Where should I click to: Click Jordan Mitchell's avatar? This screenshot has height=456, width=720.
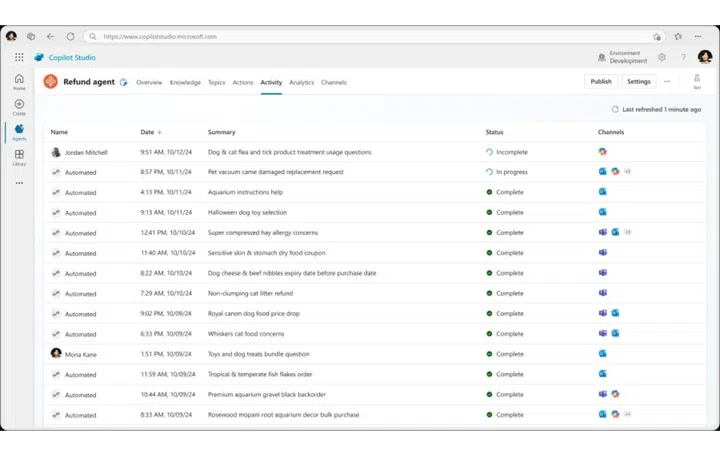coord(56,152)
